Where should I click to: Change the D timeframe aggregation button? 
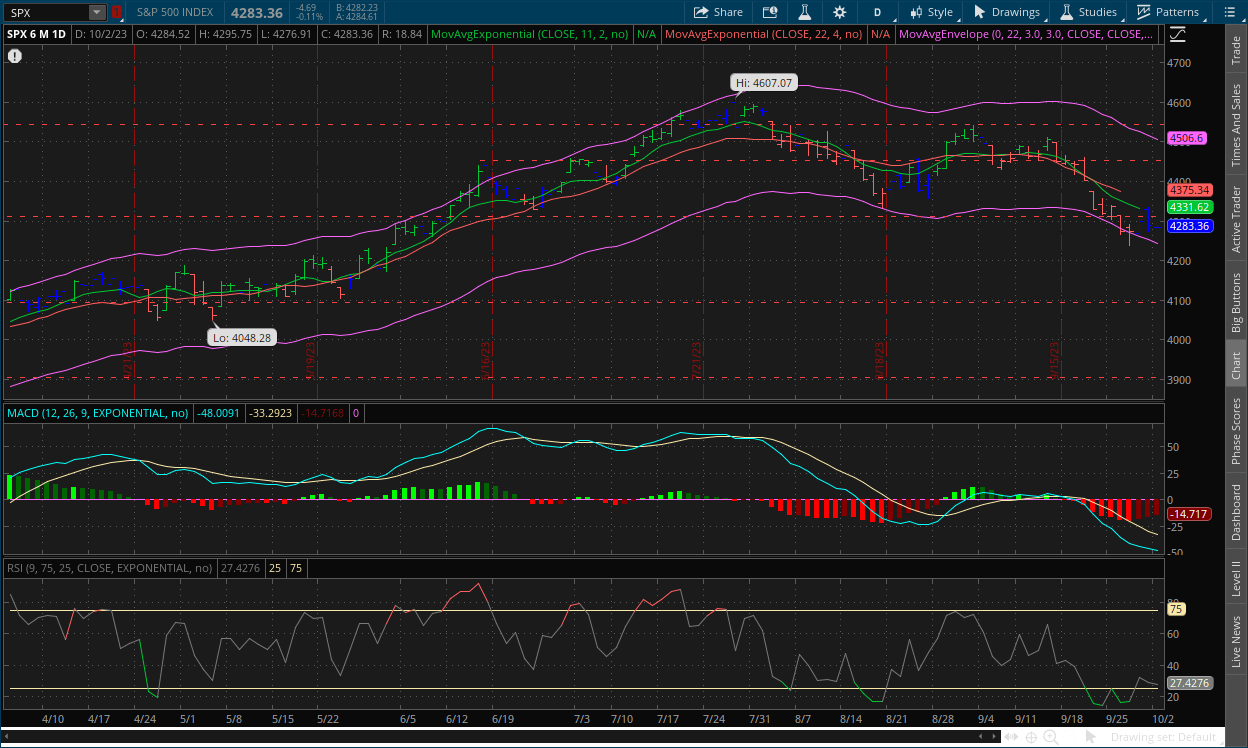point(877,12)
